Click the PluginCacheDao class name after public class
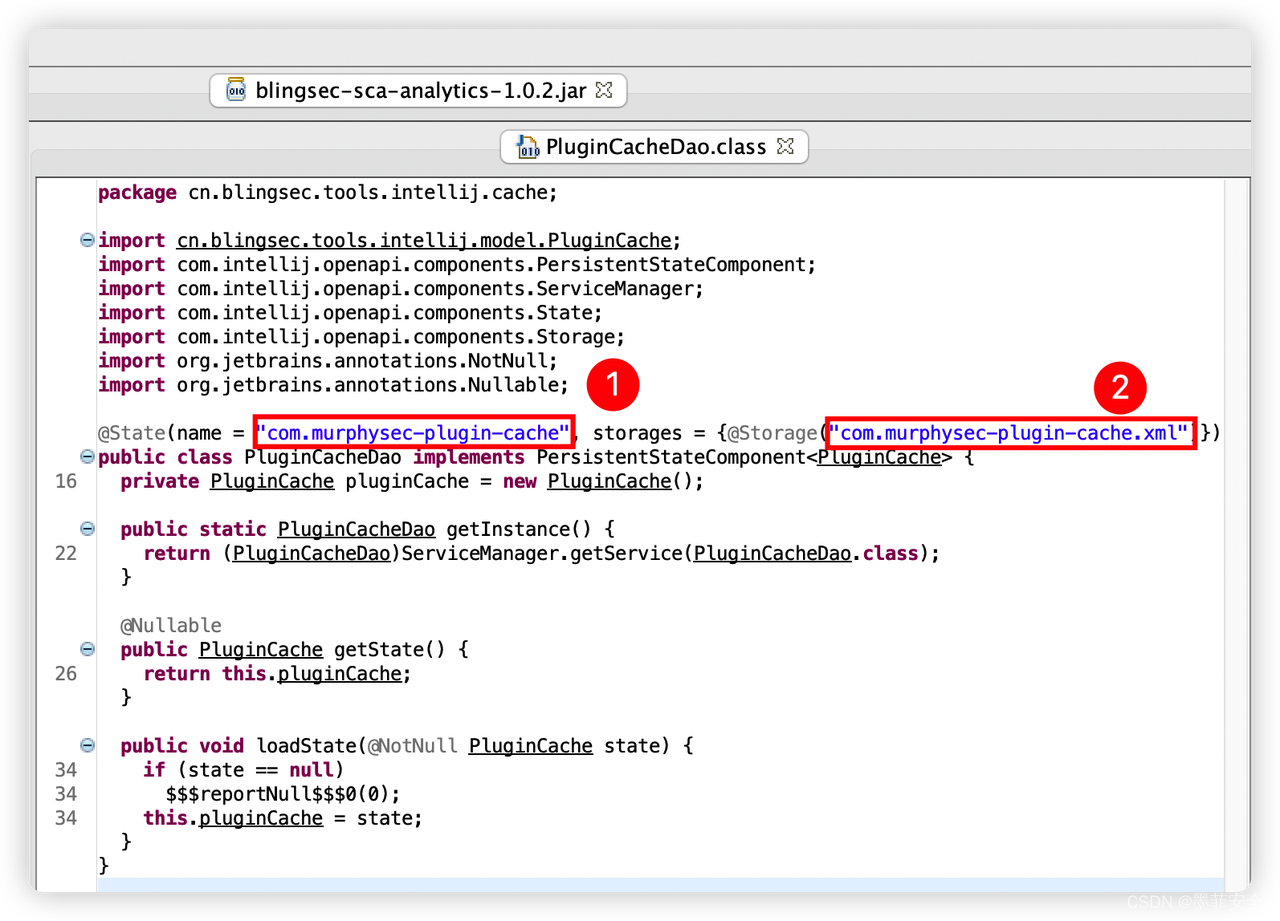The height and width of the screenshot is (921, 1280). pos(323,457)
